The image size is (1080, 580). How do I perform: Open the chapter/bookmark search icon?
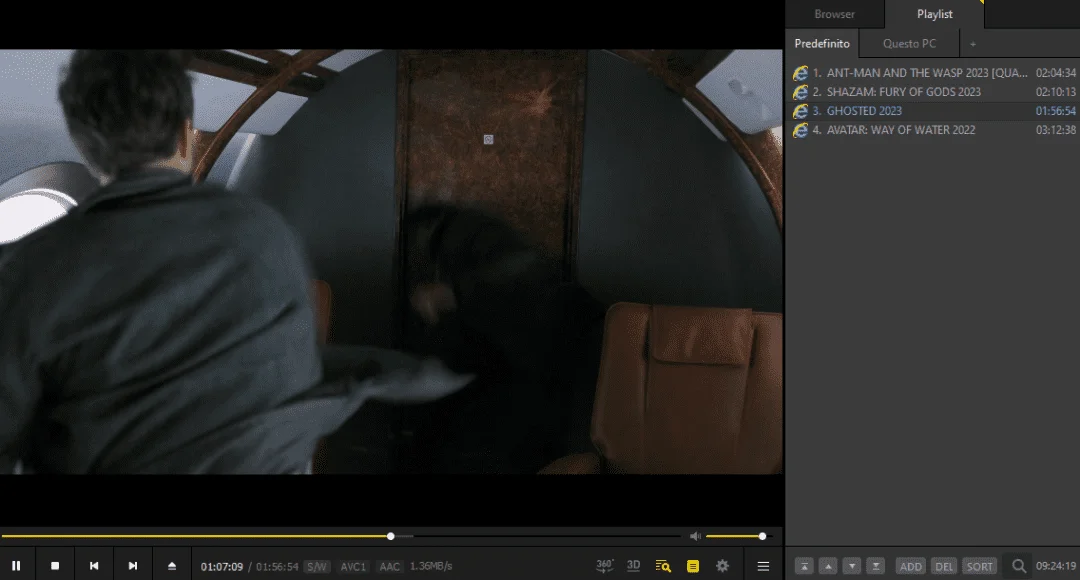click(x=663, y=566)
